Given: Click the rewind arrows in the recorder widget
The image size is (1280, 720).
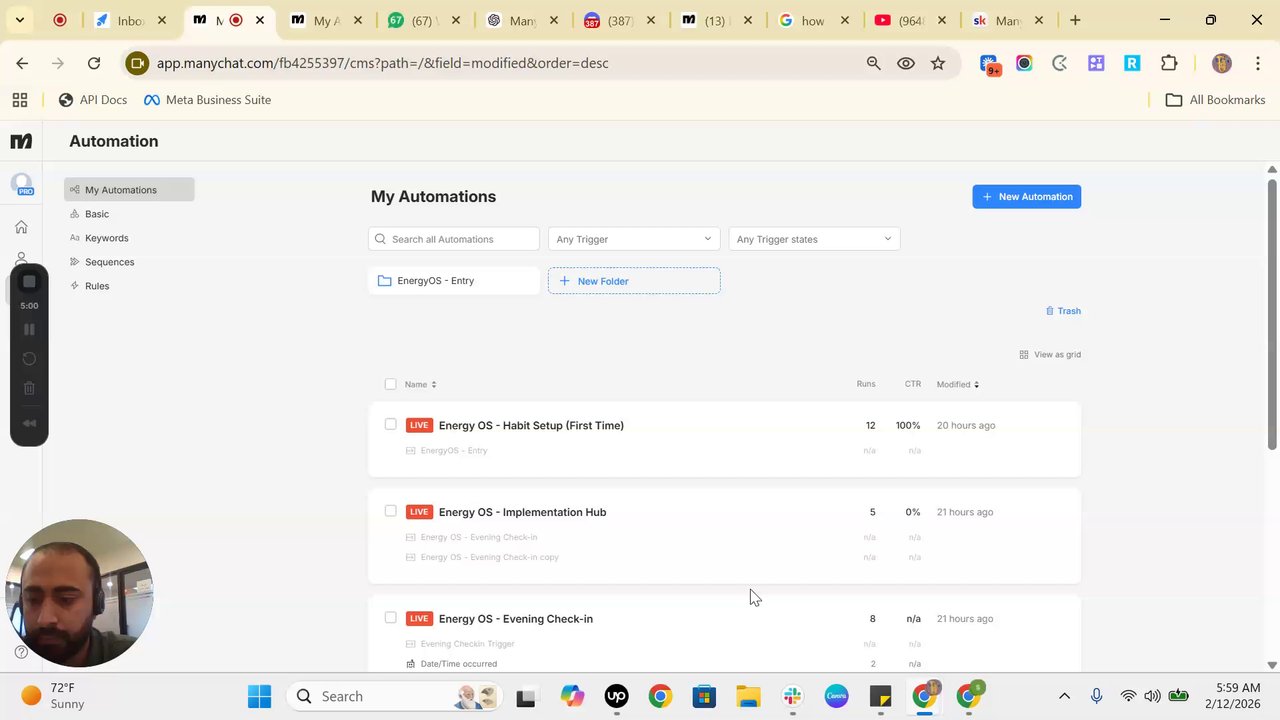Looking at the screenshot, I should pos(29,423).
